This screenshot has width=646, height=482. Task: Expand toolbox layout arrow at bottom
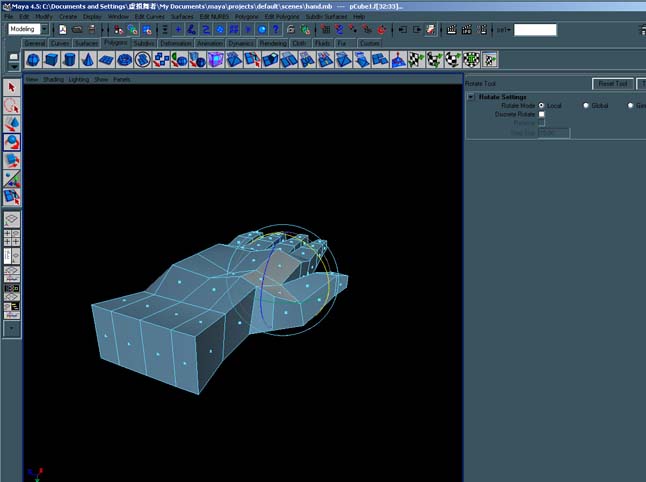click(12, 329)
